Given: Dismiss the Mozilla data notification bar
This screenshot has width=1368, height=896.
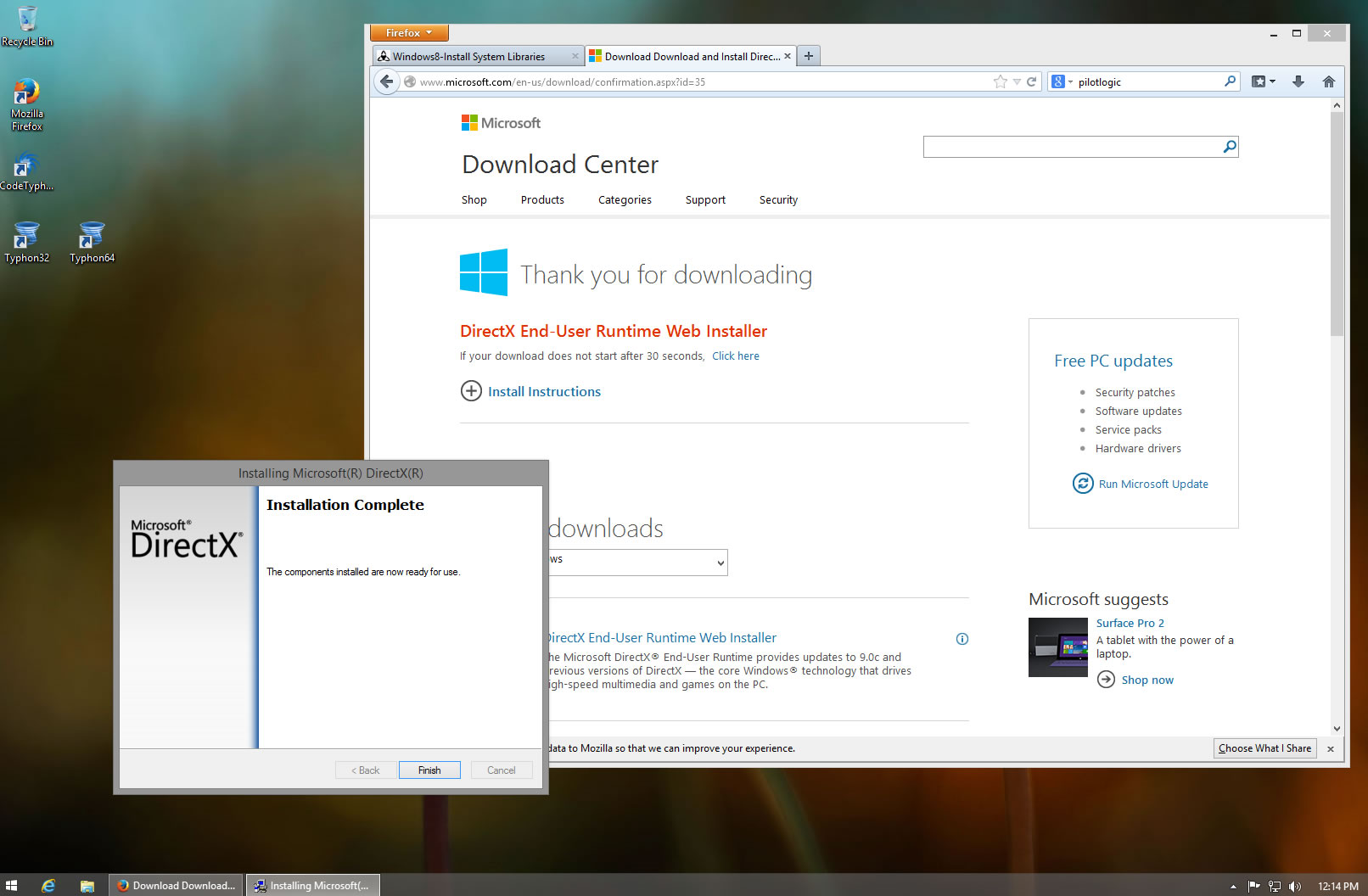Looking at the screenshot, I should tap(1331, 749).
